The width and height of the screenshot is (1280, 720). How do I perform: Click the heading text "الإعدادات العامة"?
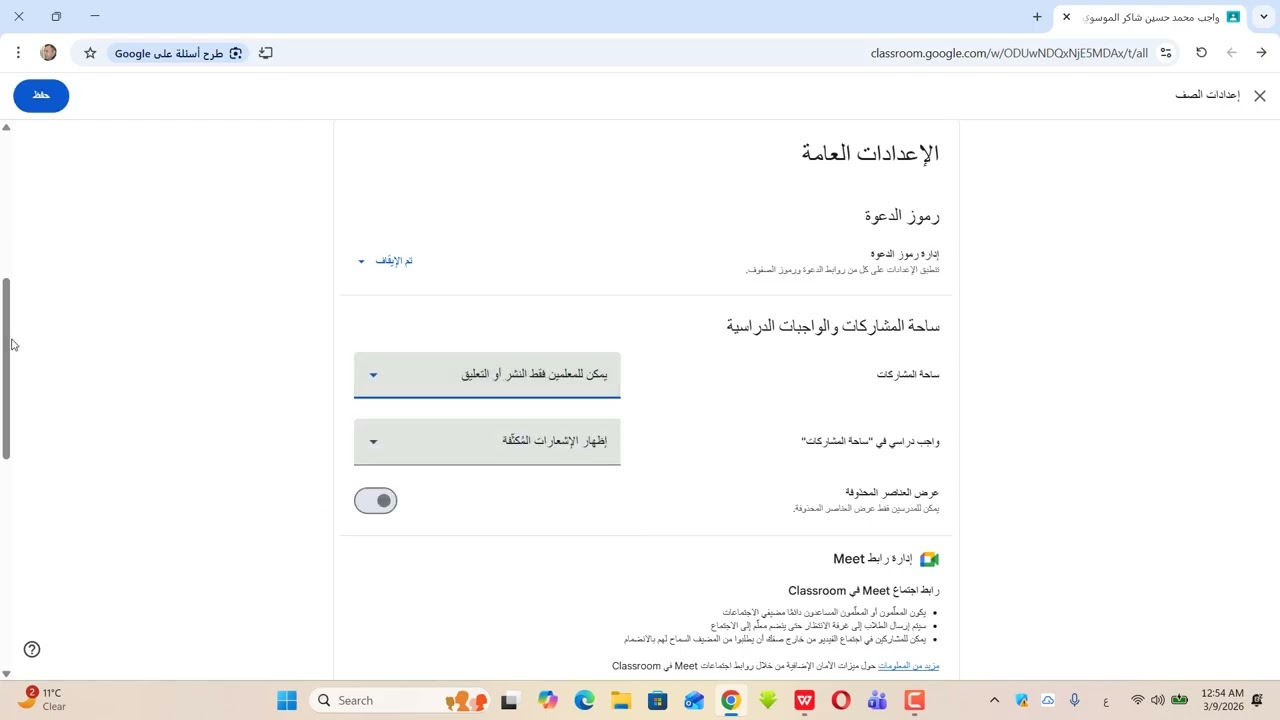870,153
